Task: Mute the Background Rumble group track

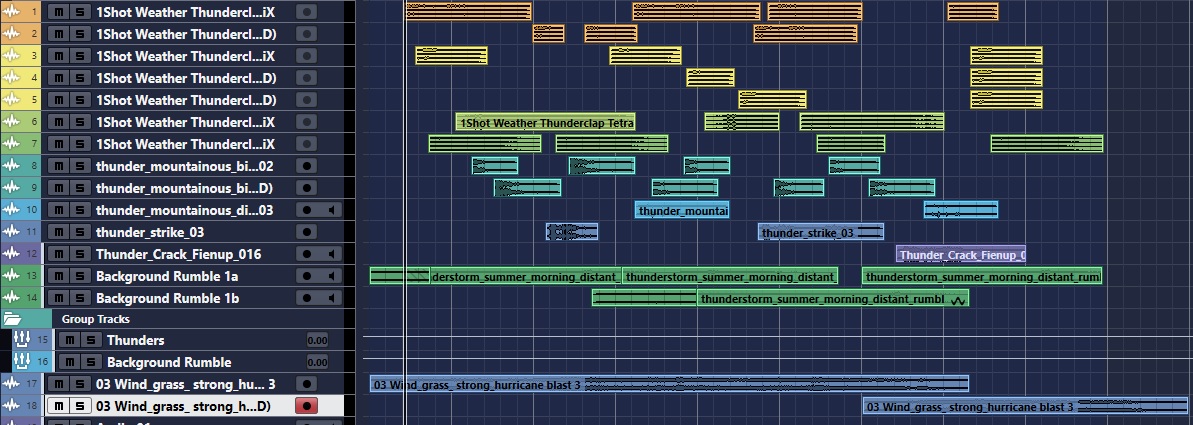Action: (68, 362)
